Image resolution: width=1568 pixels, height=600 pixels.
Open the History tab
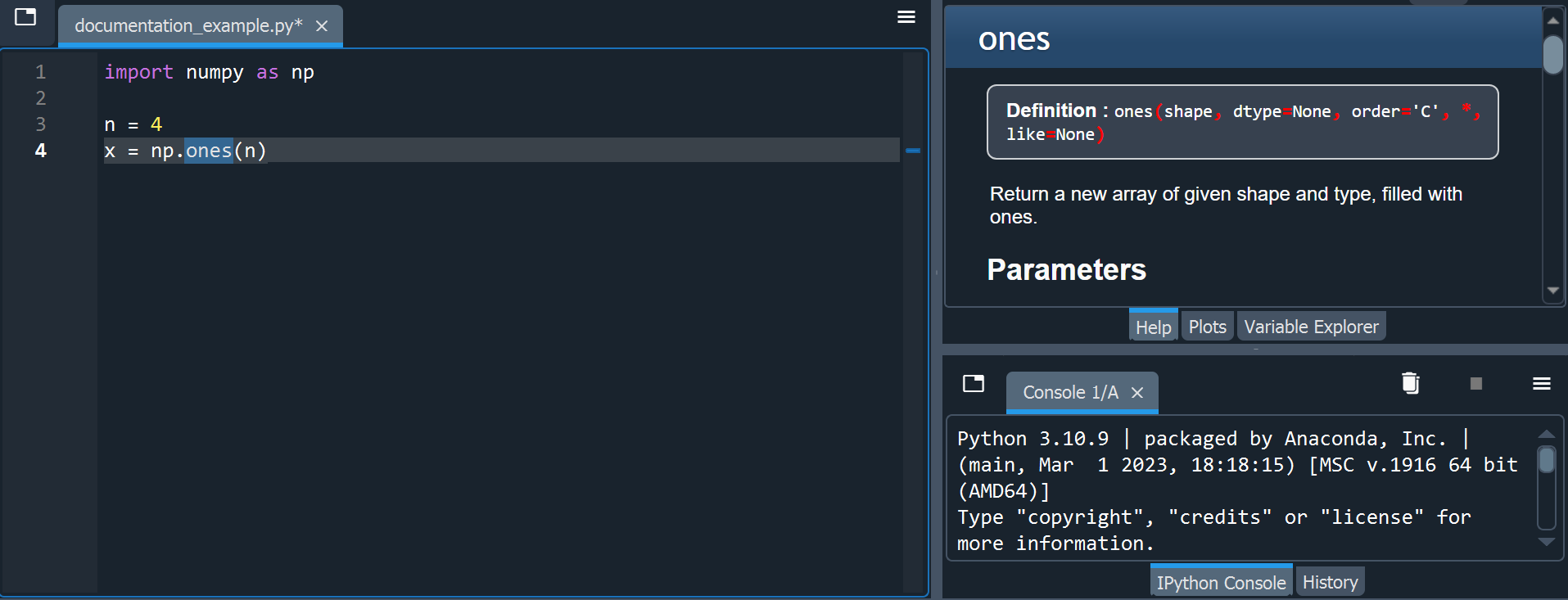1330,582
